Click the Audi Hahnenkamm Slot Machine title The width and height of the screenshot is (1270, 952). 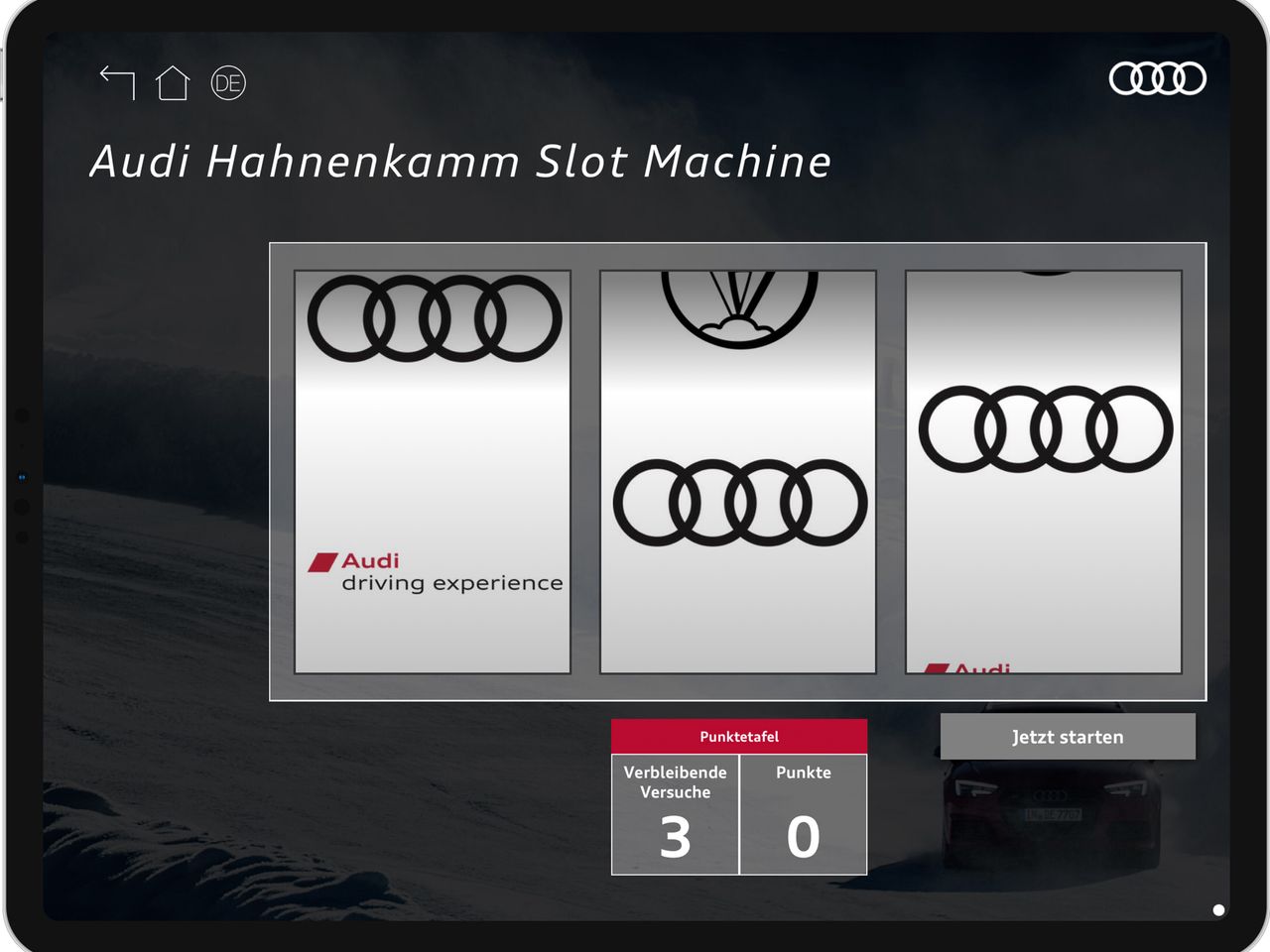pos(460,162)
